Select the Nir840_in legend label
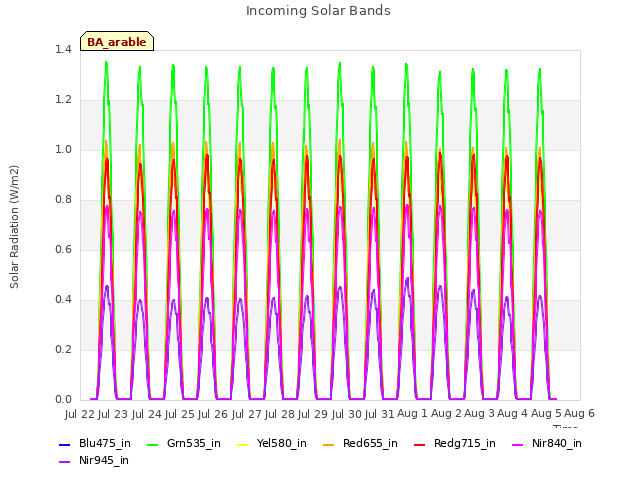640x480 pixels. point(557,443)
